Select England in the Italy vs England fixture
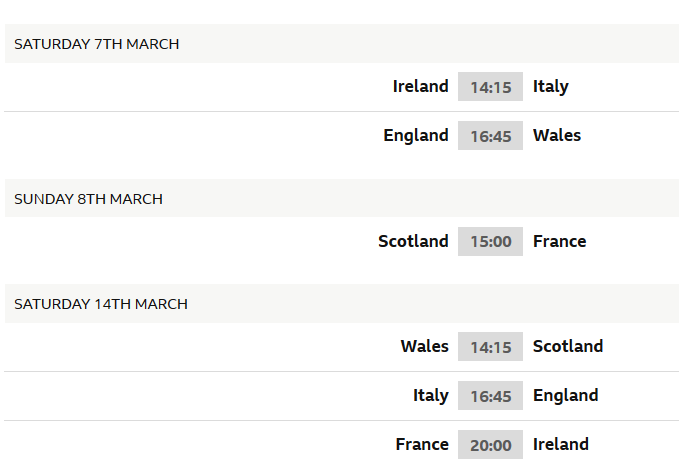 [566, 396]
